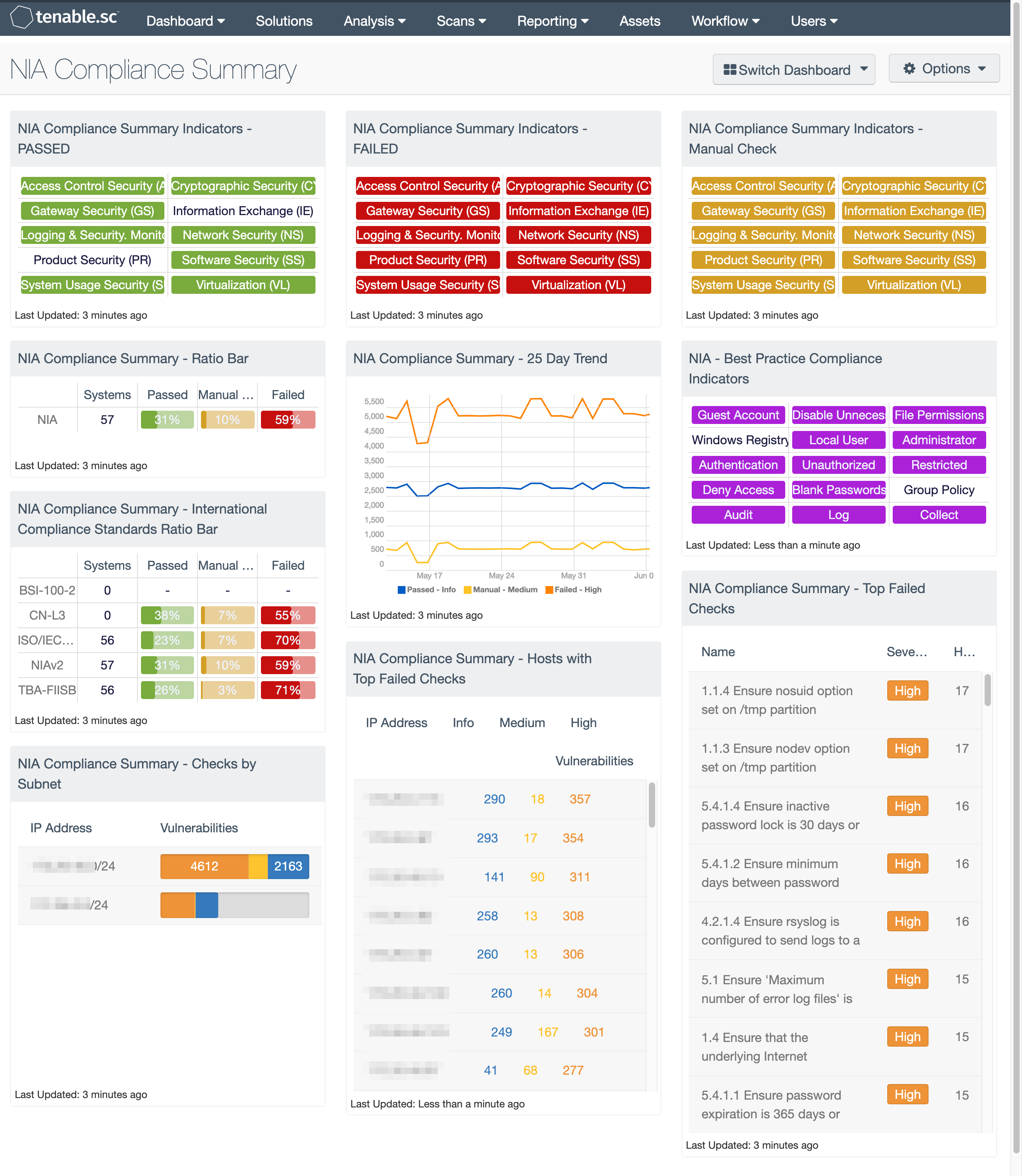Expand the Options dropdown arrow
The width and height of the screenshot is (1022, 1176).
coord(981,69)
